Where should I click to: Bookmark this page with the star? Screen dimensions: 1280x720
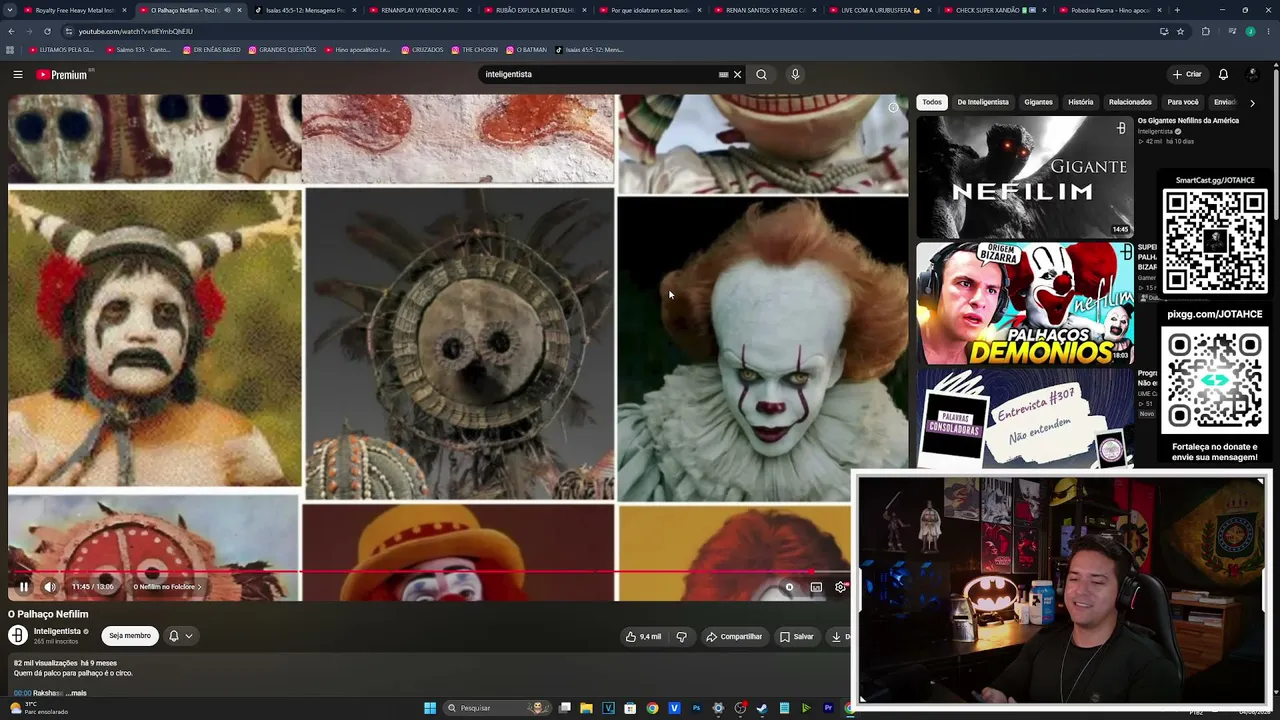(x=1180, y=31)
